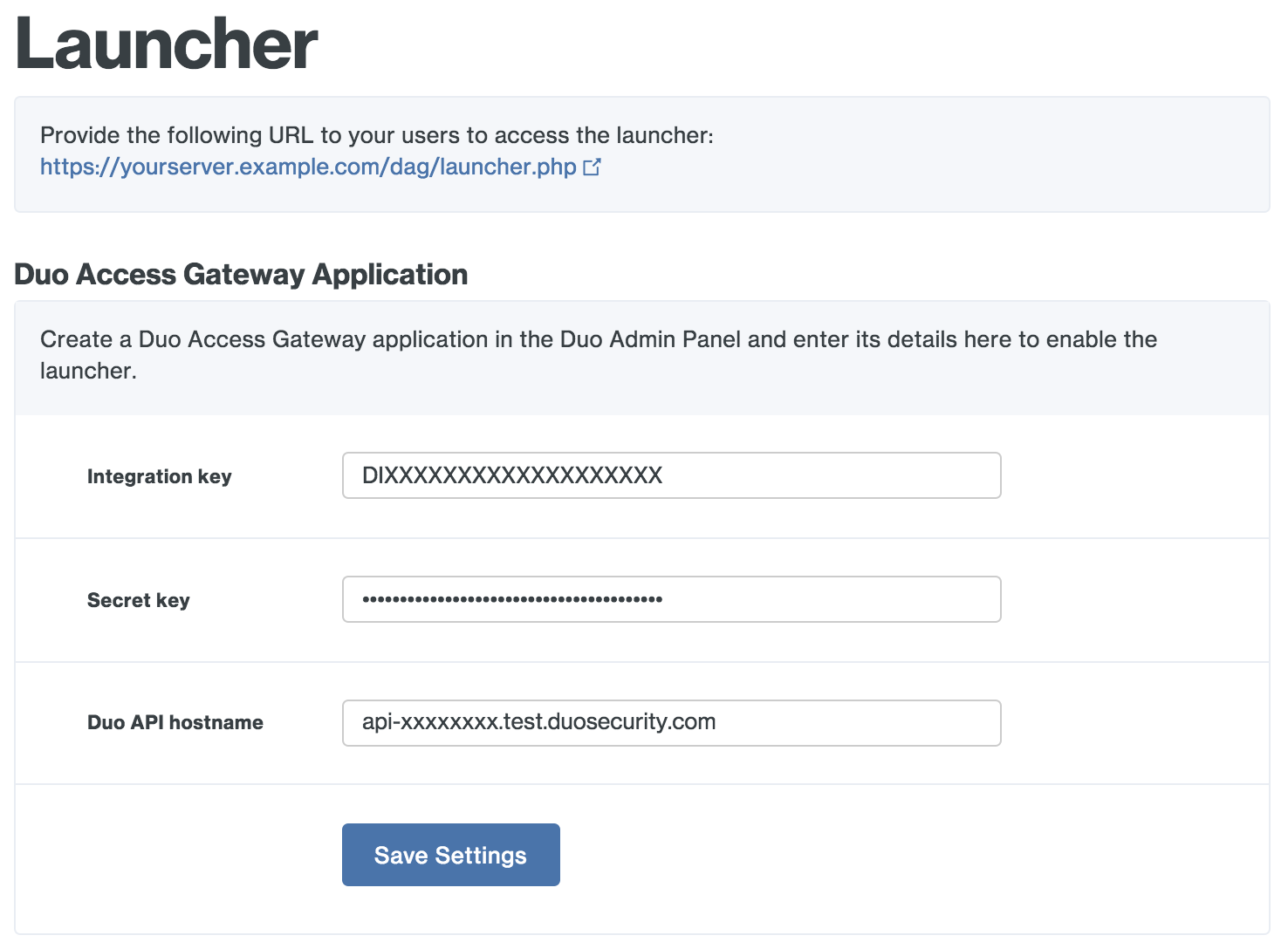1288x949 pixels.
Task: Select the Integration key input field
Action: tap(670, 475)
